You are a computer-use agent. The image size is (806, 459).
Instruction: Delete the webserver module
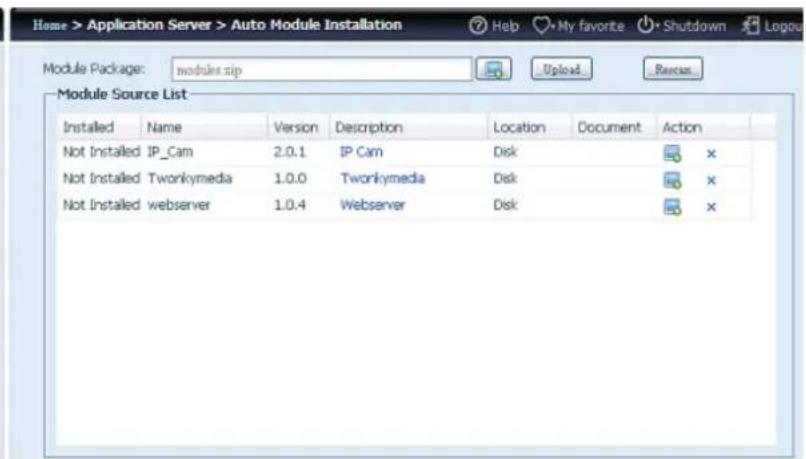point(711,207)
